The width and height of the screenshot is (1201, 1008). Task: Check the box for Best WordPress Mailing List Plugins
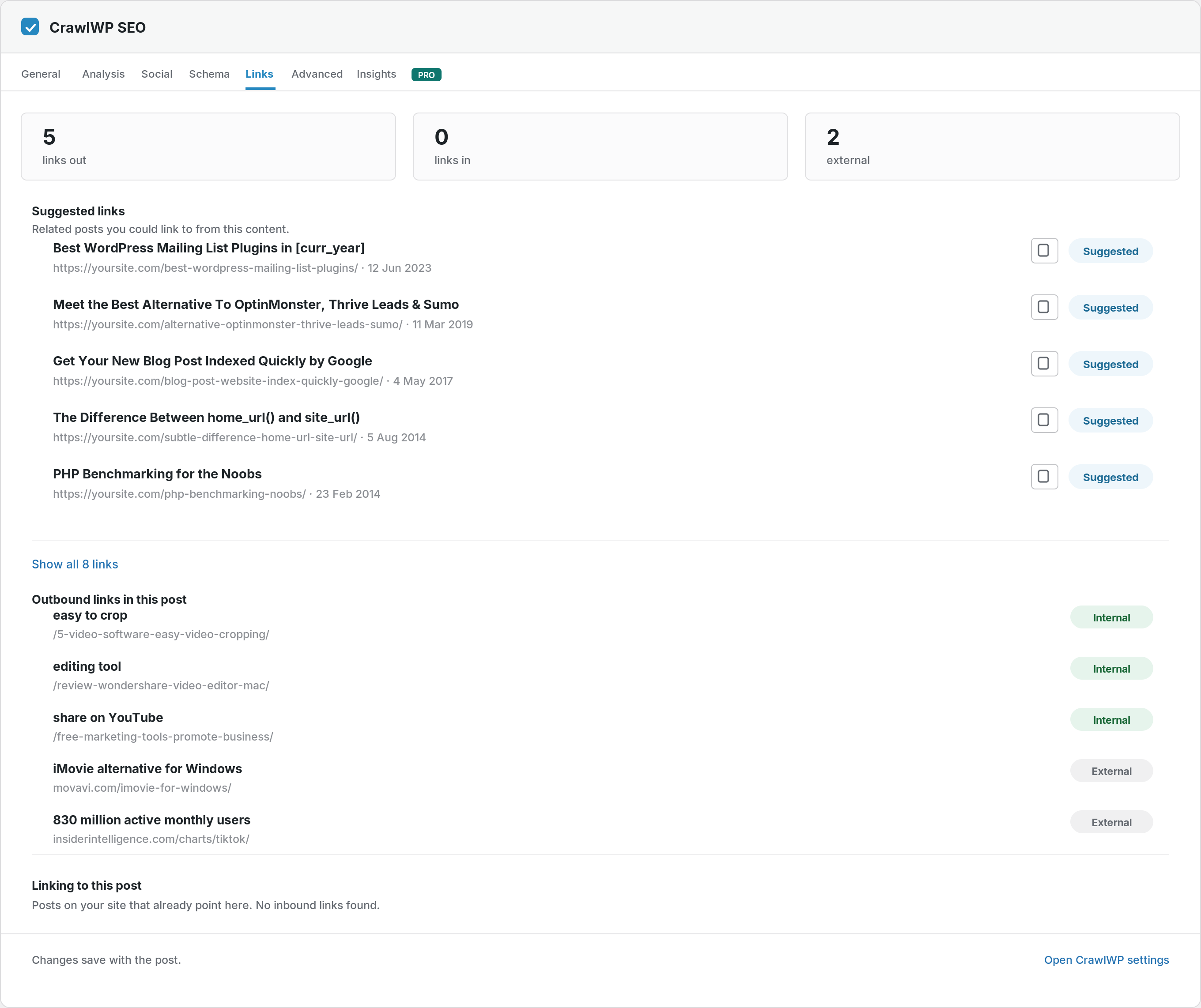[1044, 250]
